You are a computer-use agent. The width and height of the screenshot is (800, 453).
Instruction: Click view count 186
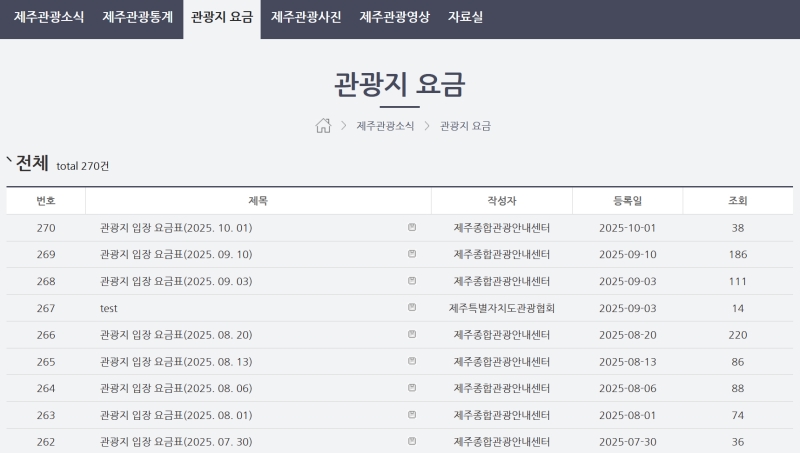click(x=738, y=255)
